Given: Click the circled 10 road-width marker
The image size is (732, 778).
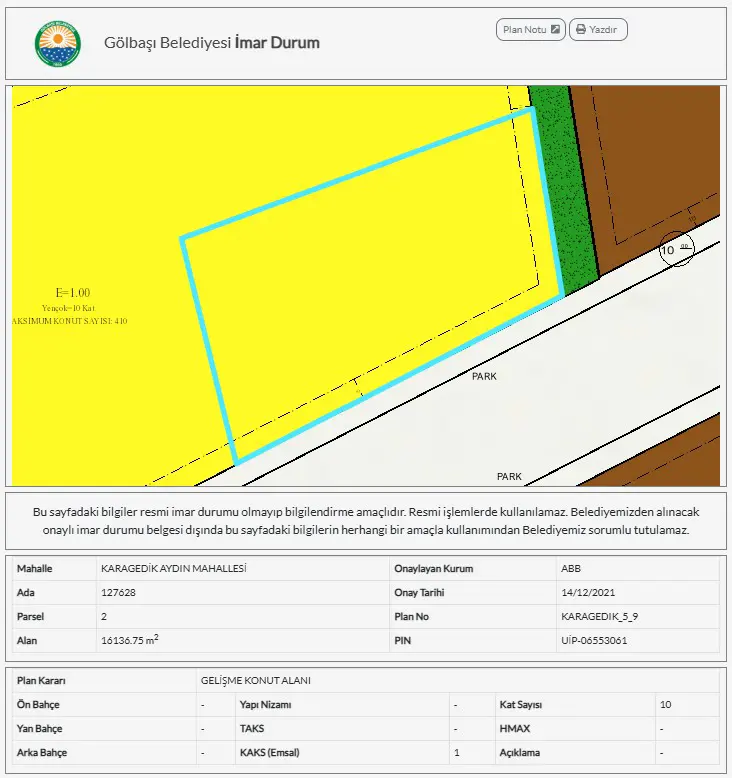Looking at the screenshot, I should 676,249.
